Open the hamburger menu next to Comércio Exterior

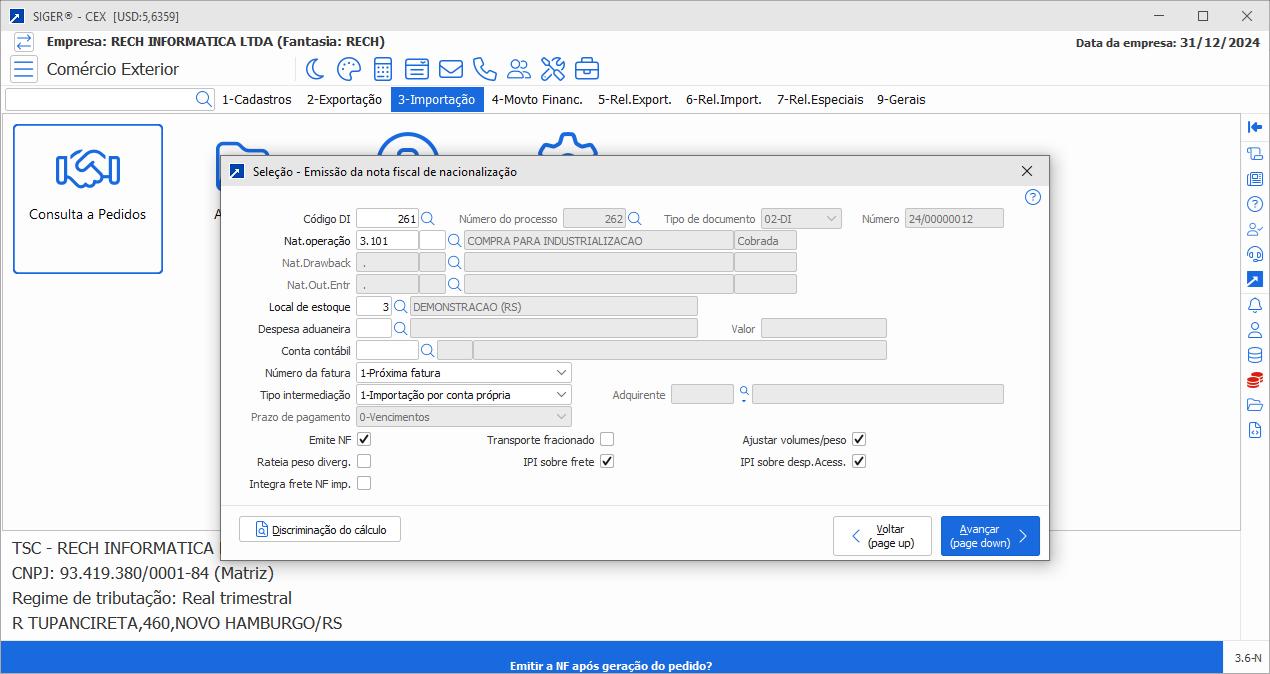click(x=24, y=69)
